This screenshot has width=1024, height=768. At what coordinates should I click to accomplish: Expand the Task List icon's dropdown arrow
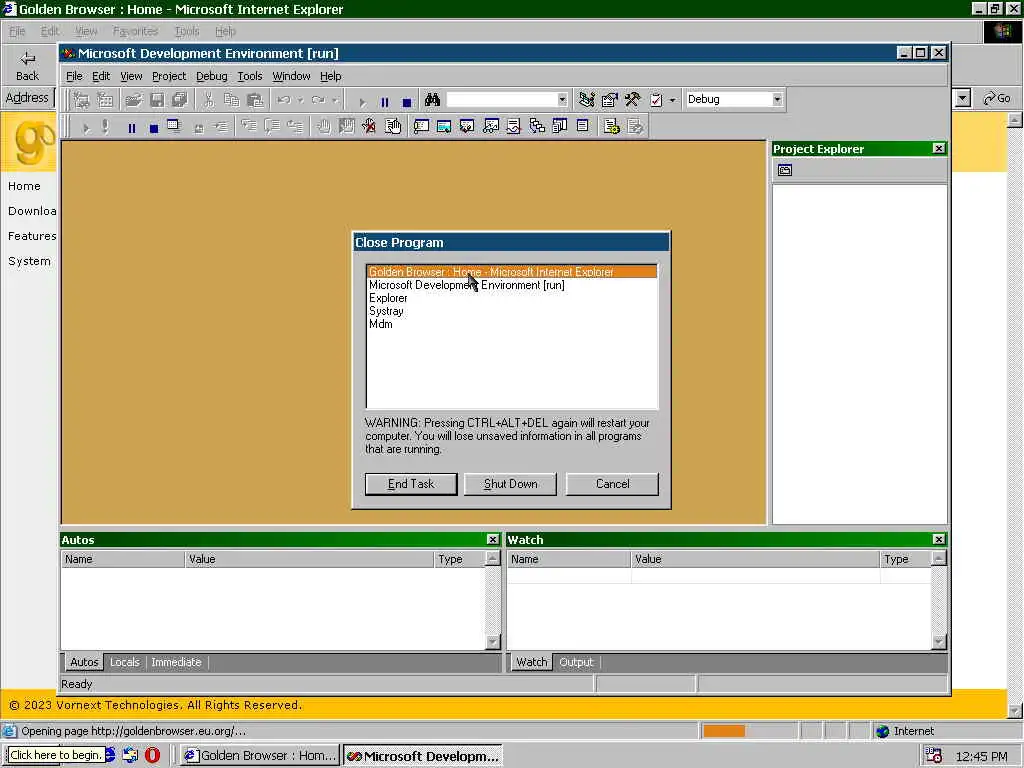pos(672,100)
